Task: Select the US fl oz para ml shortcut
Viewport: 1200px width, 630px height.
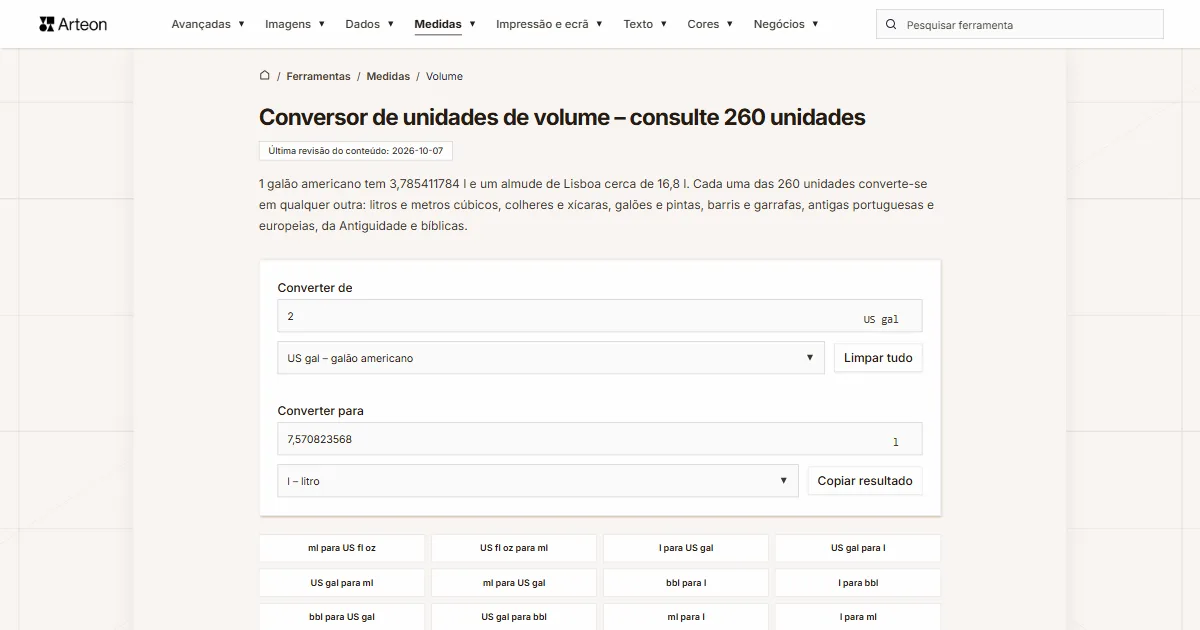Action: tap(514, 548)
